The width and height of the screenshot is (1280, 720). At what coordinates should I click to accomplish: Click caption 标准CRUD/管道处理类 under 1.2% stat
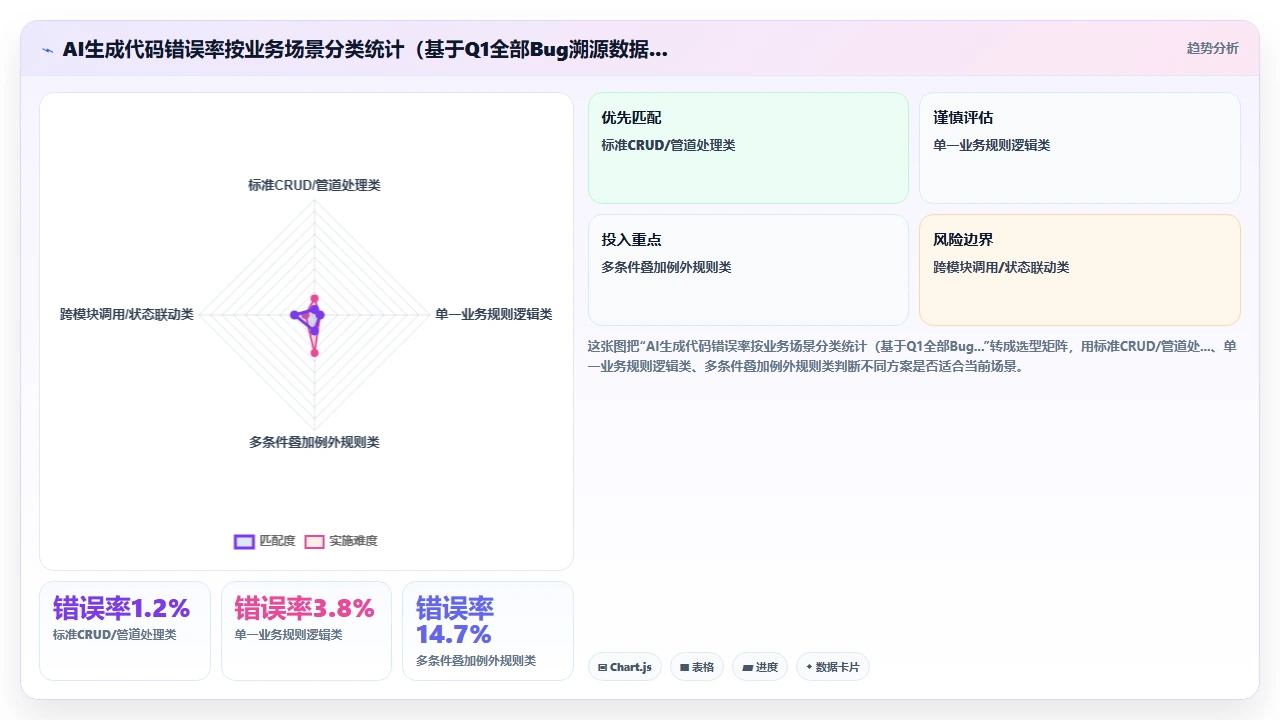[114, 635]
